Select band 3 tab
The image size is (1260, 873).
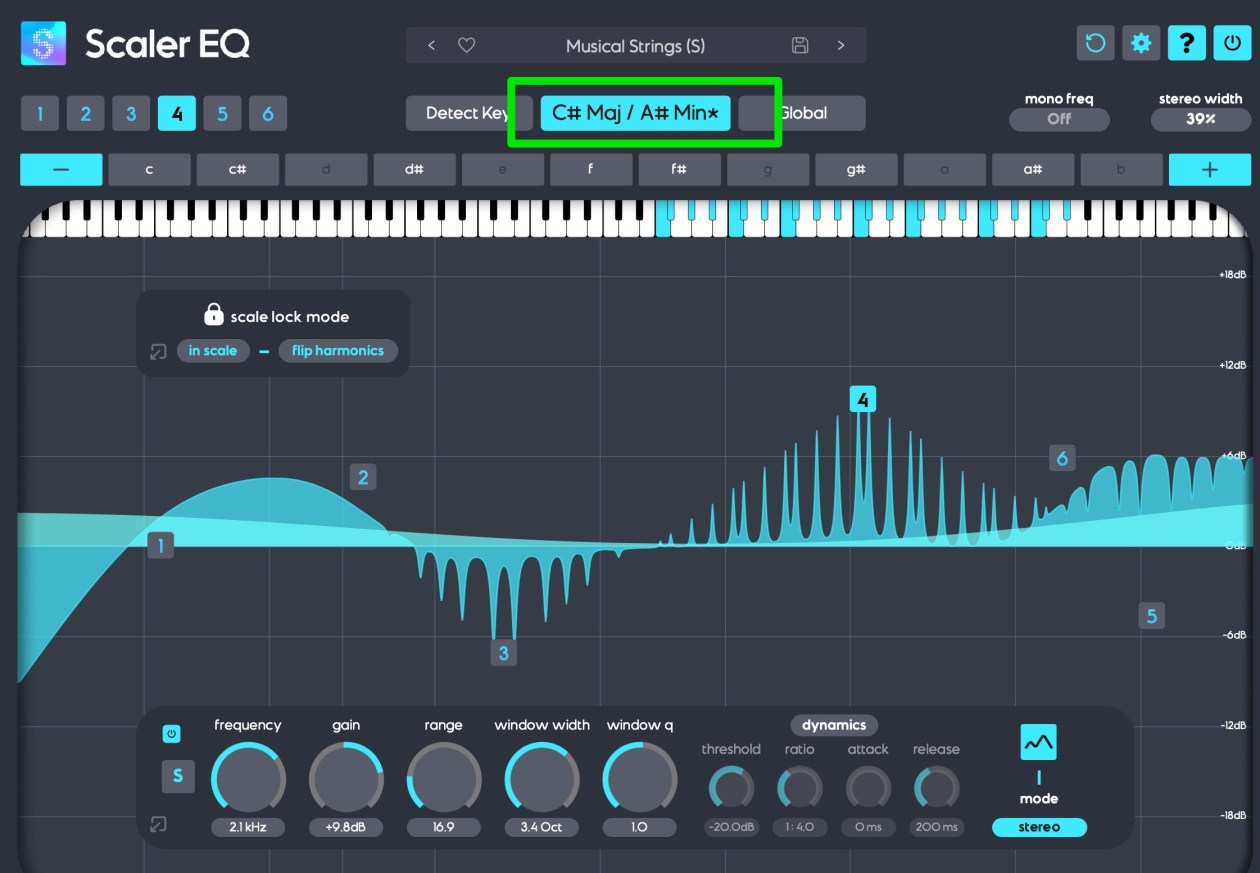pos(131,114)
